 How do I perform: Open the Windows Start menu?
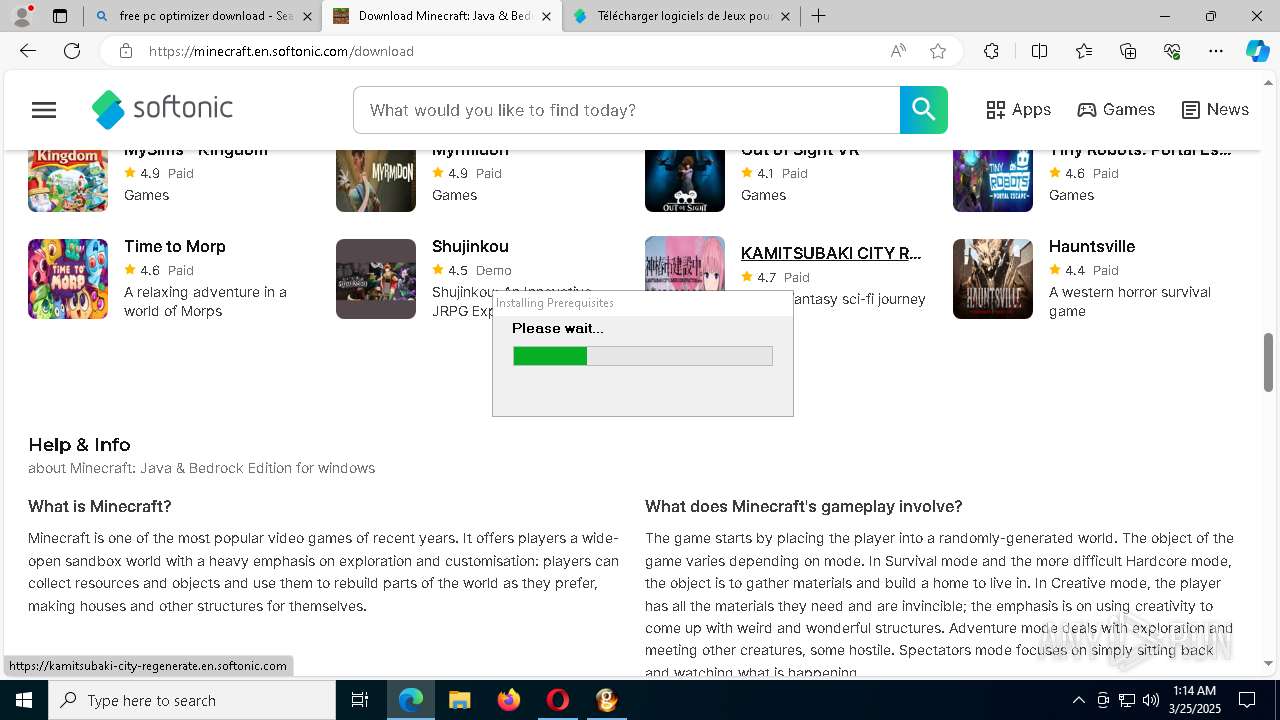click(x=24, y=700)
